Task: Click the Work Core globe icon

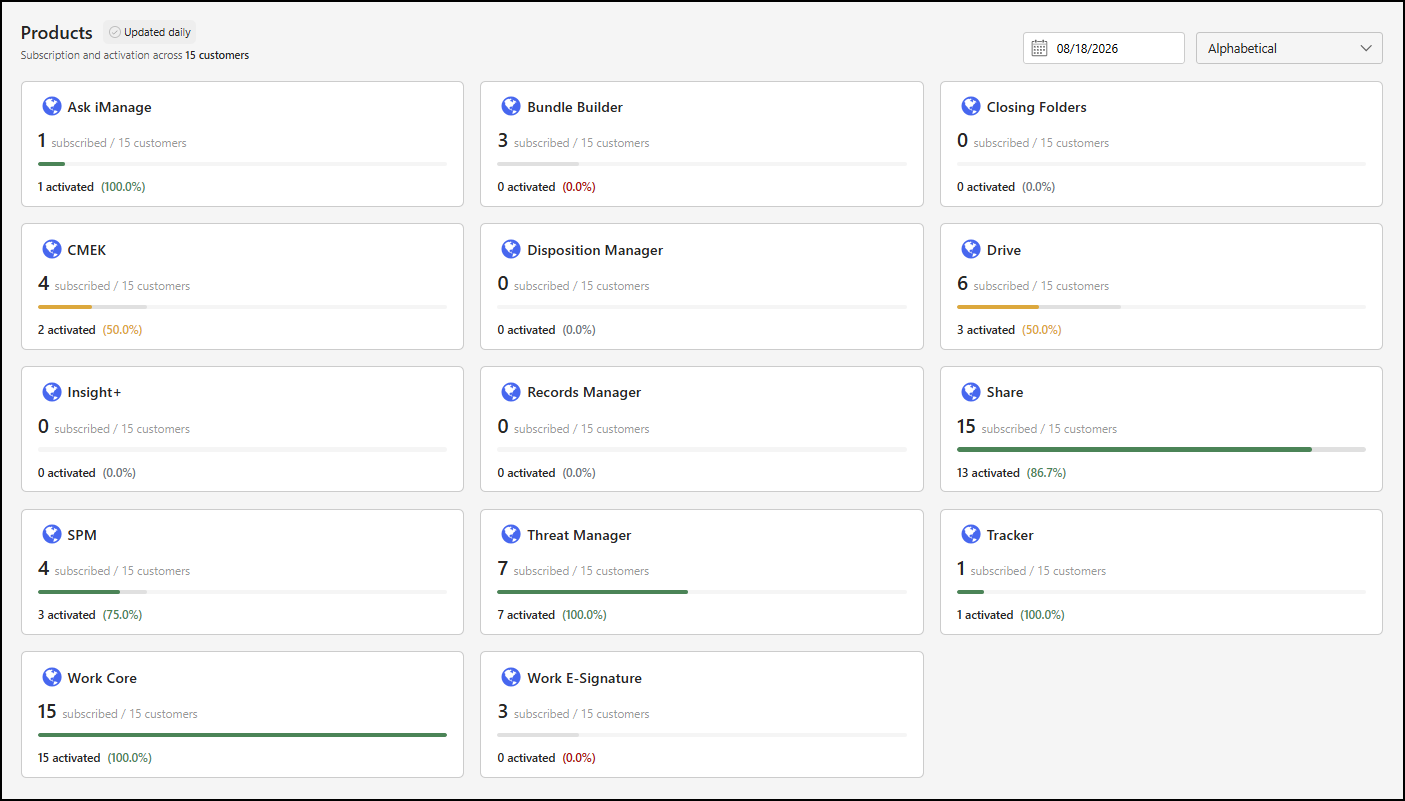Action: tap(52, 677)
